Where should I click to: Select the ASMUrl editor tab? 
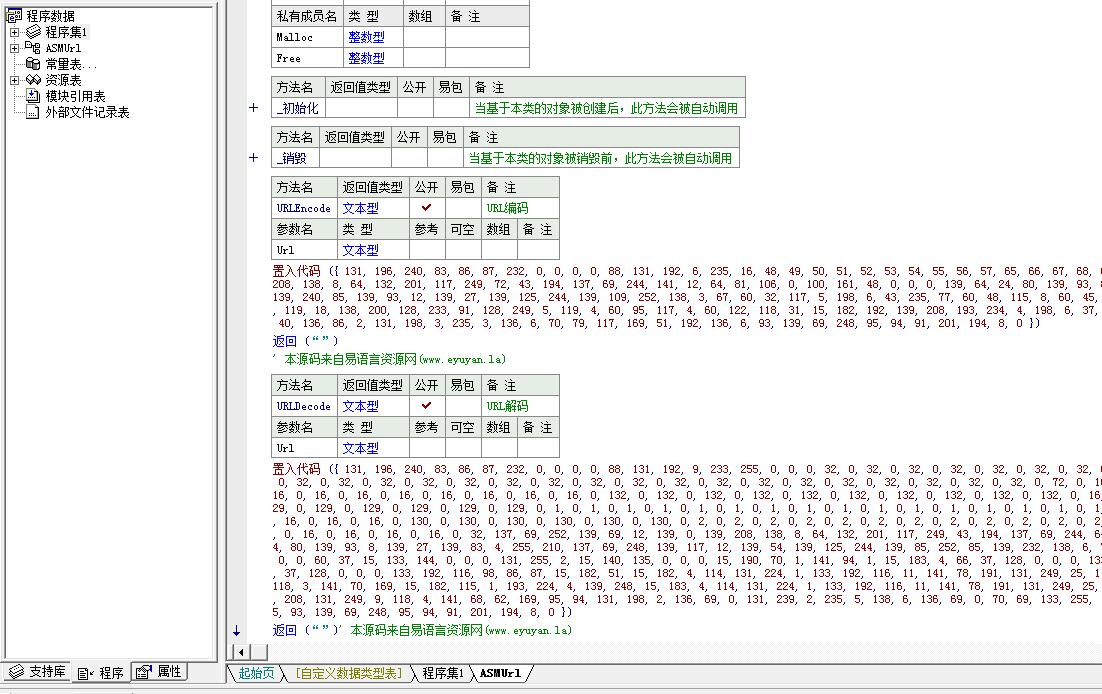click(x=500, y=674)
